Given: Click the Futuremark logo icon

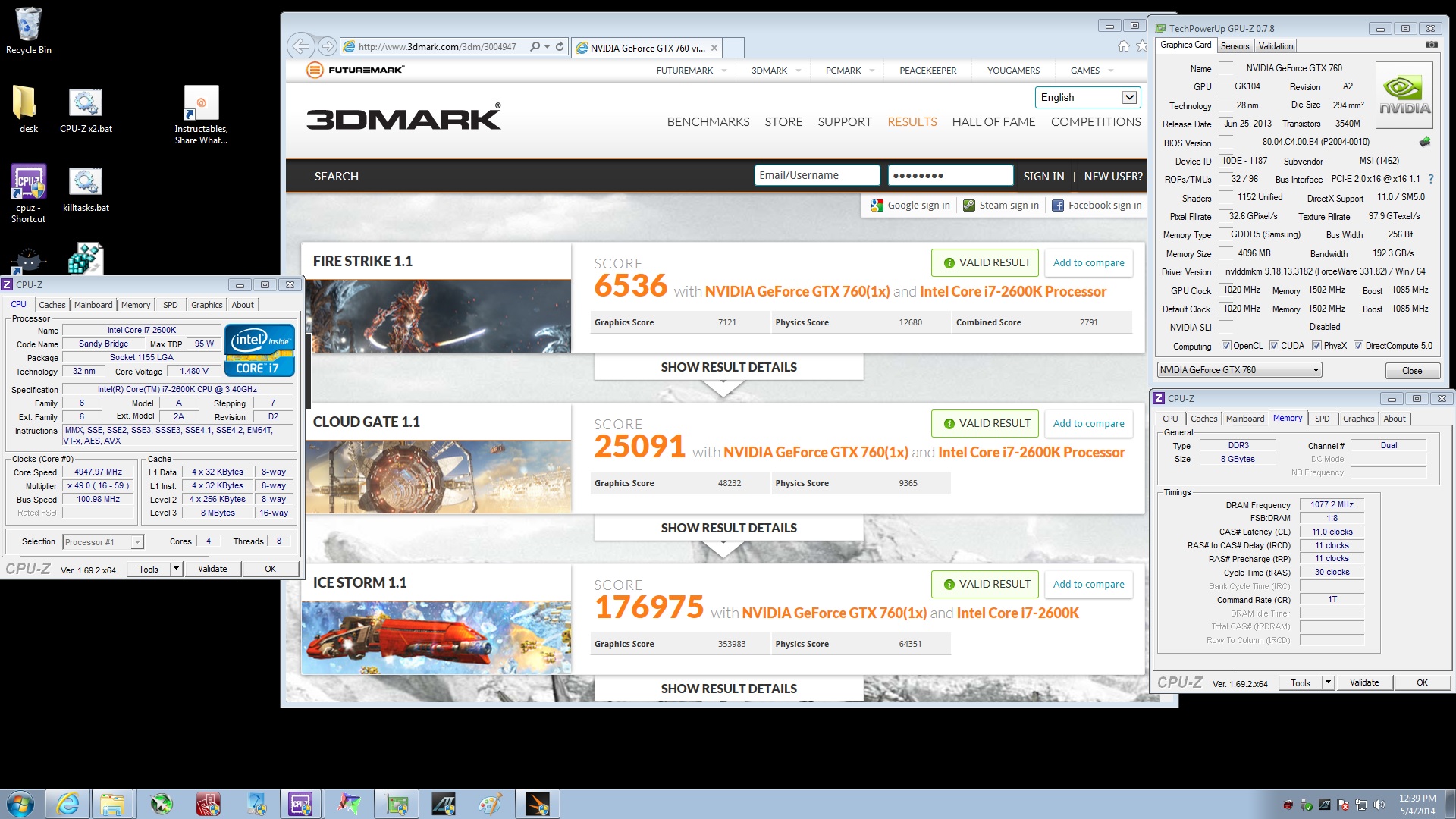Looking at the screenshot, I should click(315, 70).
